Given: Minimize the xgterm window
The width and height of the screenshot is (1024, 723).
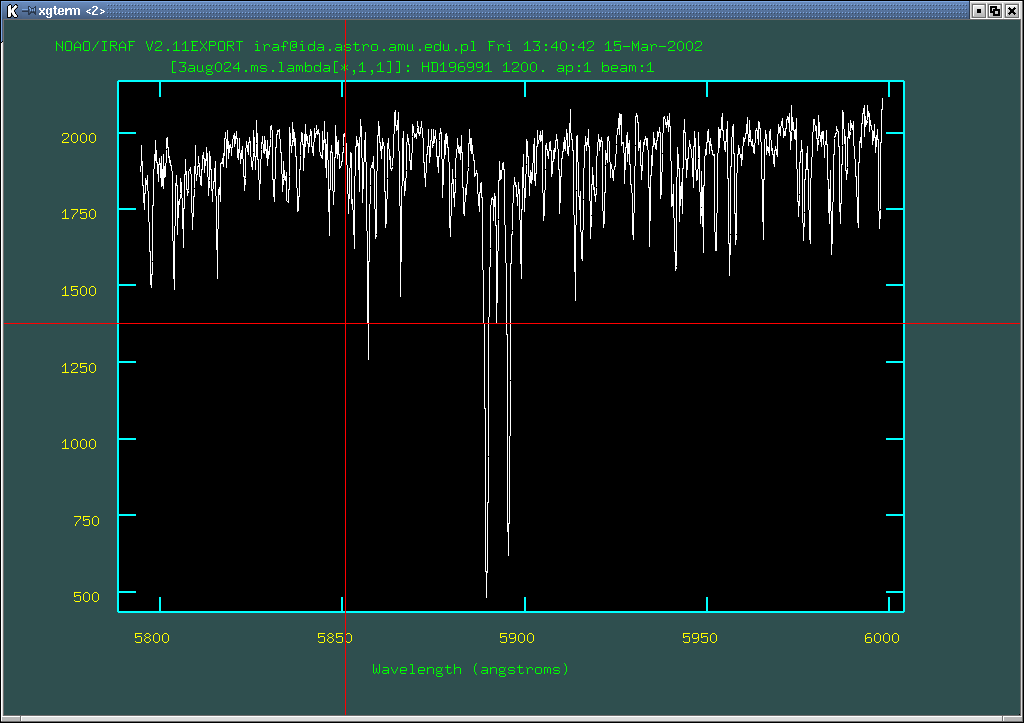Looking at the screenshot, I should tap(979, 10).
